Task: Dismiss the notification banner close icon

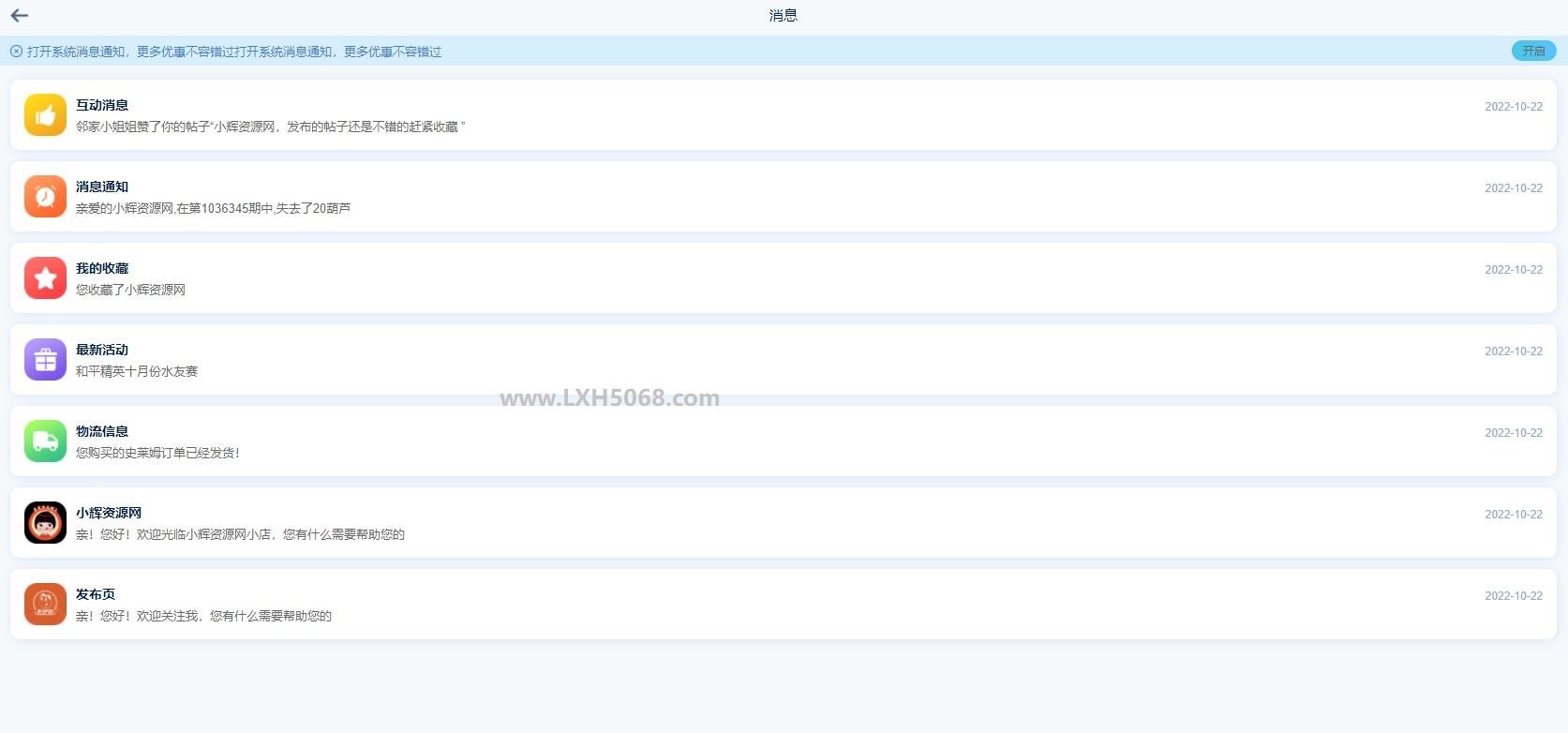Action: coord(16,52)
